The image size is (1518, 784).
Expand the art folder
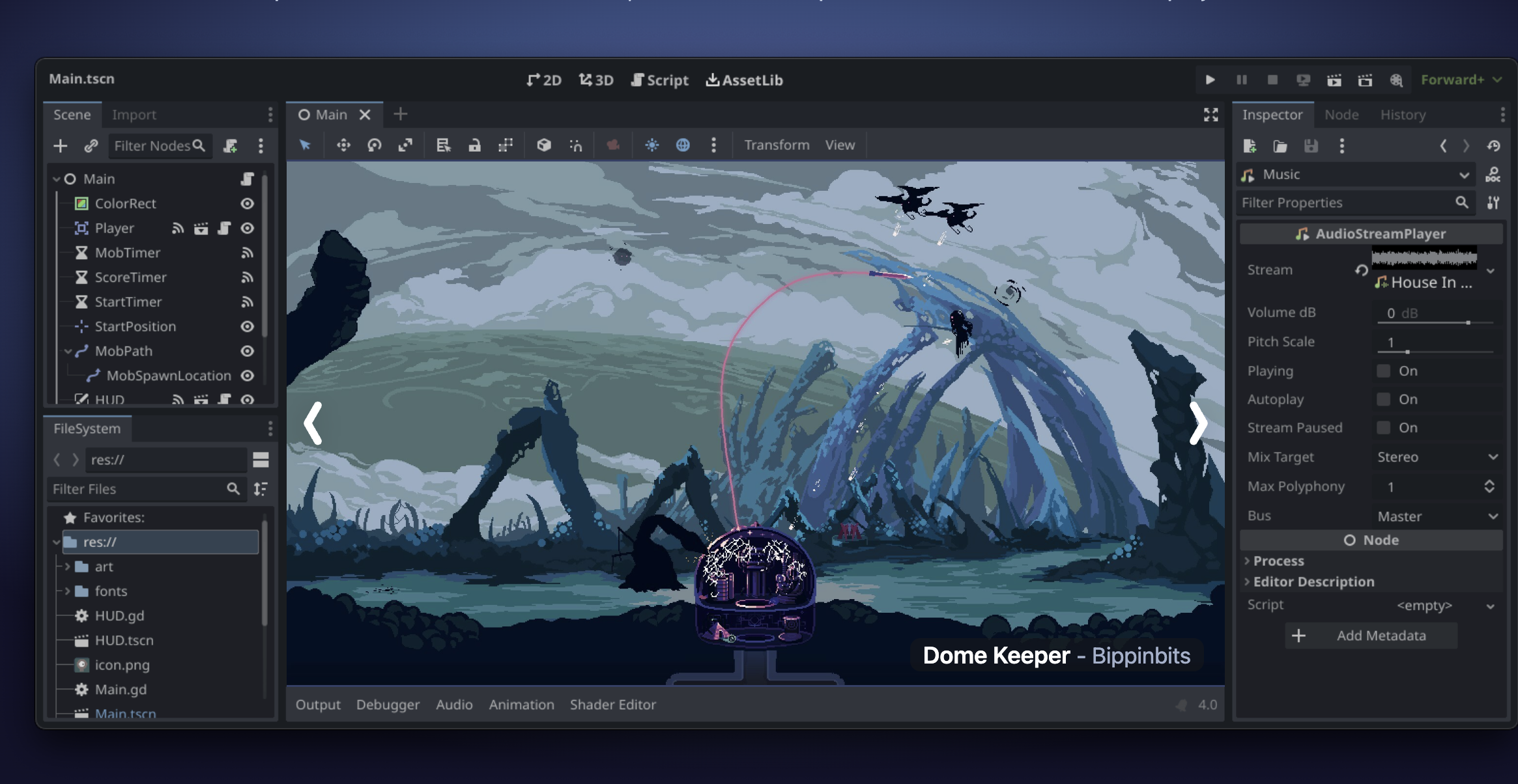pyautogui.click(x=67, y=567)
